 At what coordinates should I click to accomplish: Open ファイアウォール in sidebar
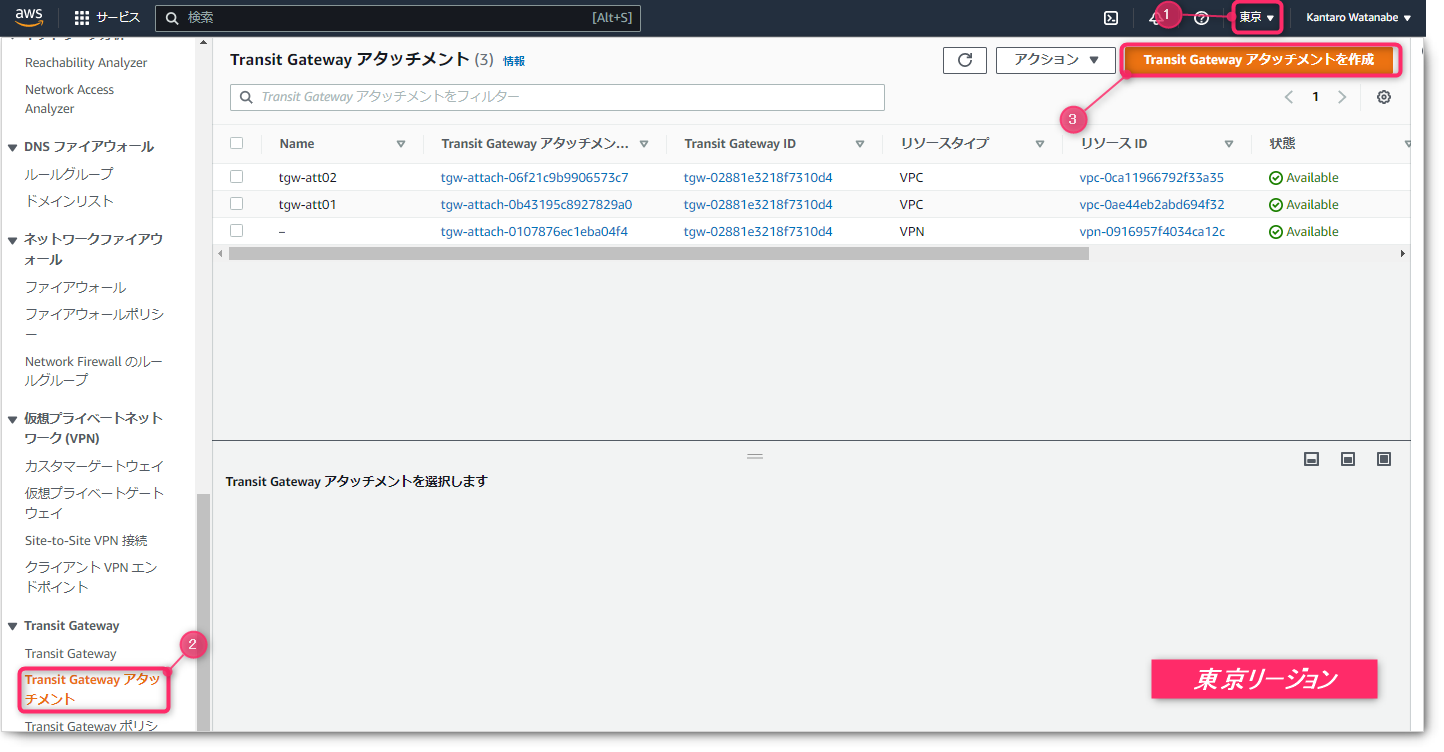76,288
